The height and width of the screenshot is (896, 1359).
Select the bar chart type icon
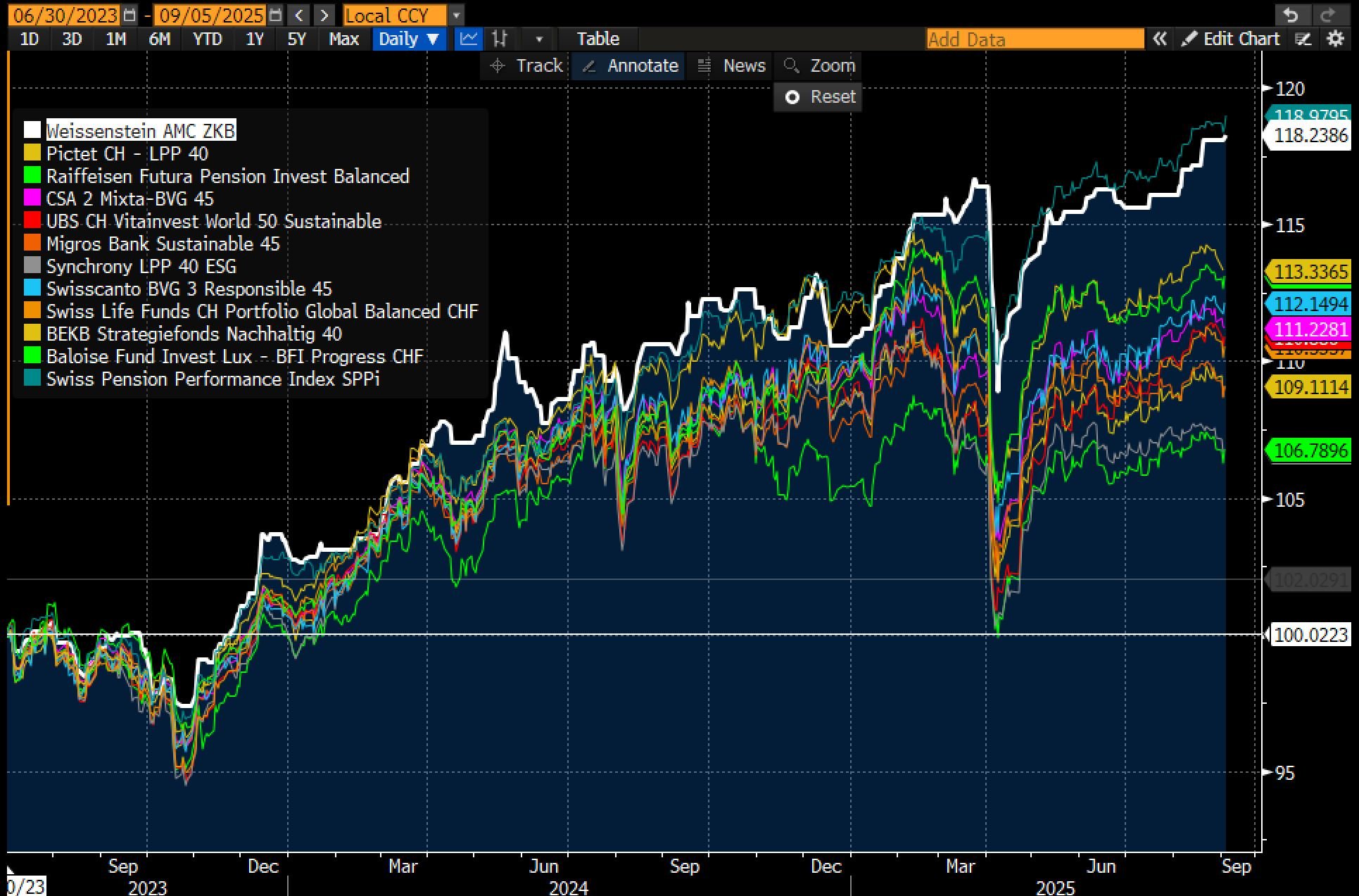[500, 39]
